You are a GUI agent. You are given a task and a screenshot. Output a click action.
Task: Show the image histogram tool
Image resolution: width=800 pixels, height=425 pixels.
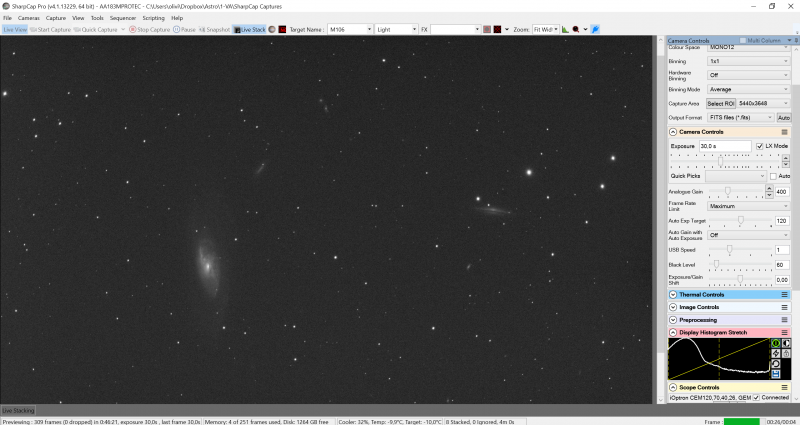point(565,30)
